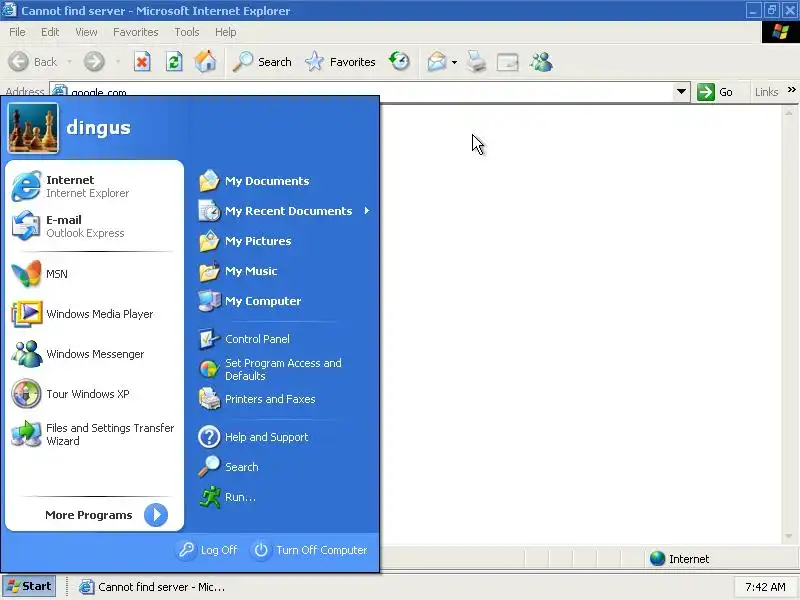Open Set Program Access and Defaults
The image size is (800, 600).
pyautogui.click(x=284, y=369)
